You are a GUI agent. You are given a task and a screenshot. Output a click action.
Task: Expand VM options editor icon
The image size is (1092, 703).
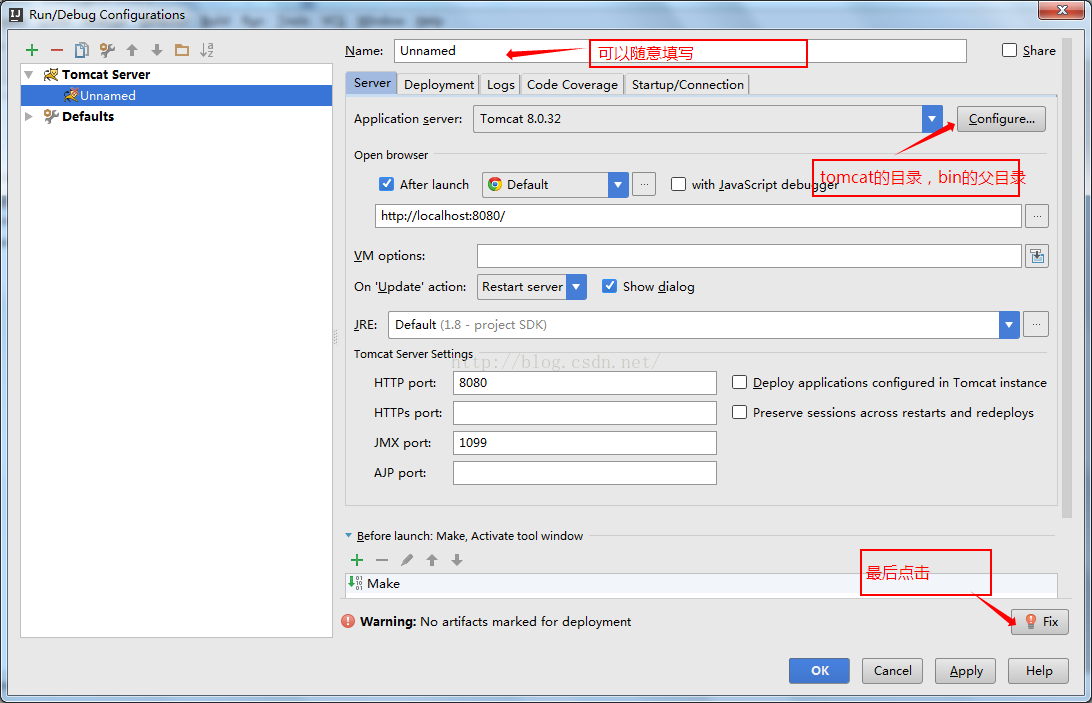[x=1037, y=256]
